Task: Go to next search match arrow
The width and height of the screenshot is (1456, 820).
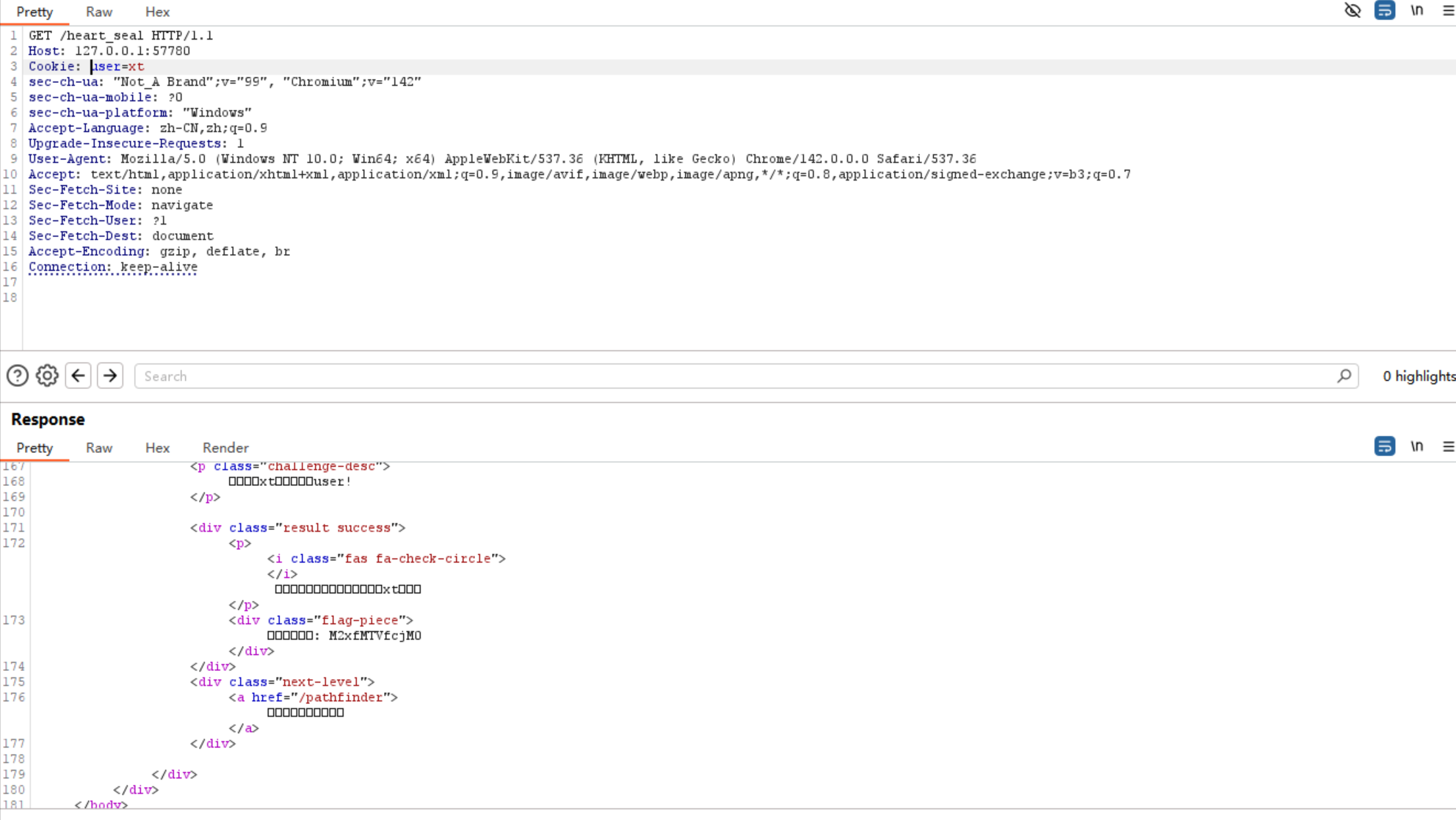Action: tap(110, 376)
